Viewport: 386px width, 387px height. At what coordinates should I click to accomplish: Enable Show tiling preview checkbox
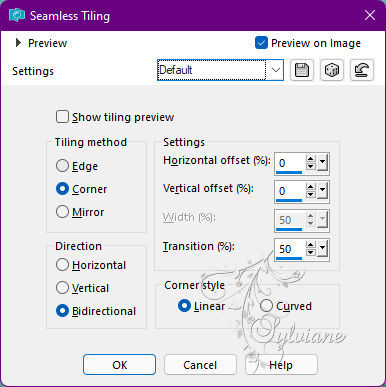pyautogui.click(x=62, y=117)
